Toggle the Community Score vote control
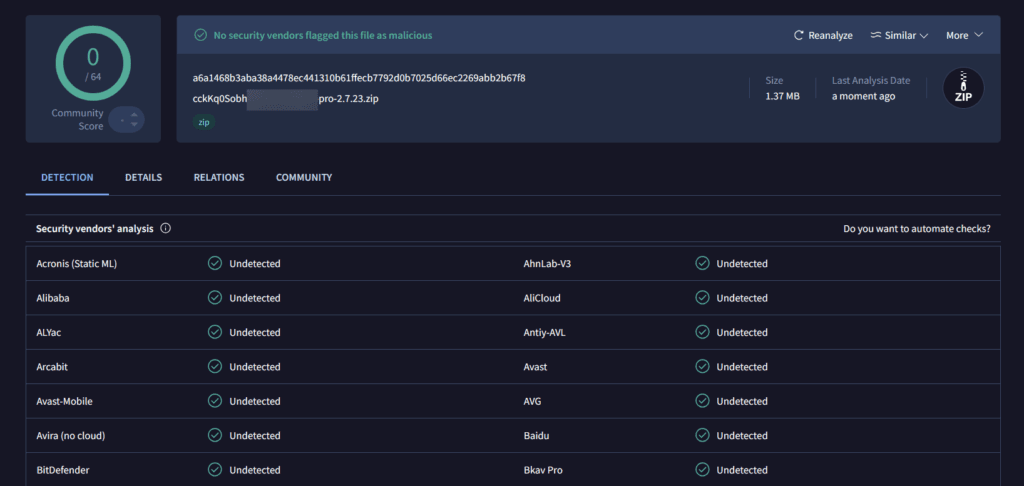 [x=127, y=120]
